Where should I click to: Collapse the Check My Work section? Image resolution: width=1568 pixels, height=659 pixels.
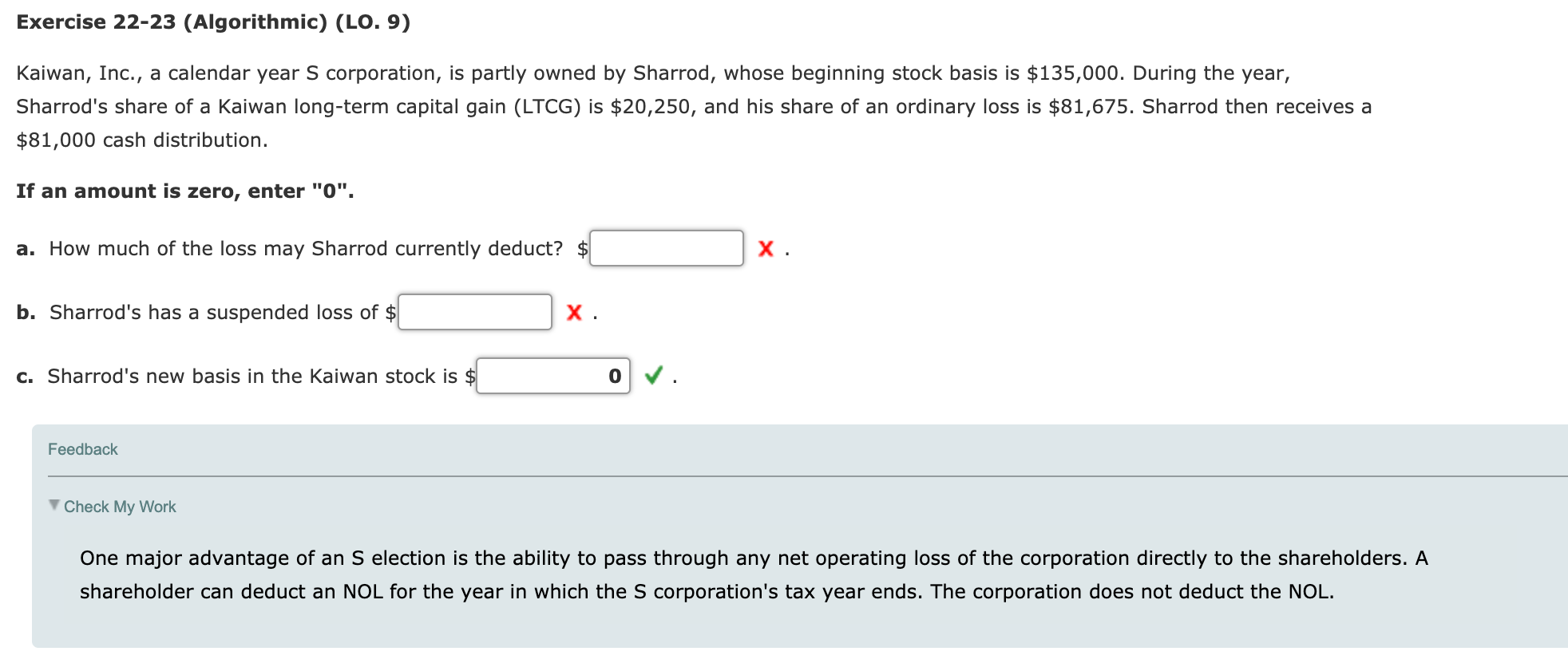(120, 506)
